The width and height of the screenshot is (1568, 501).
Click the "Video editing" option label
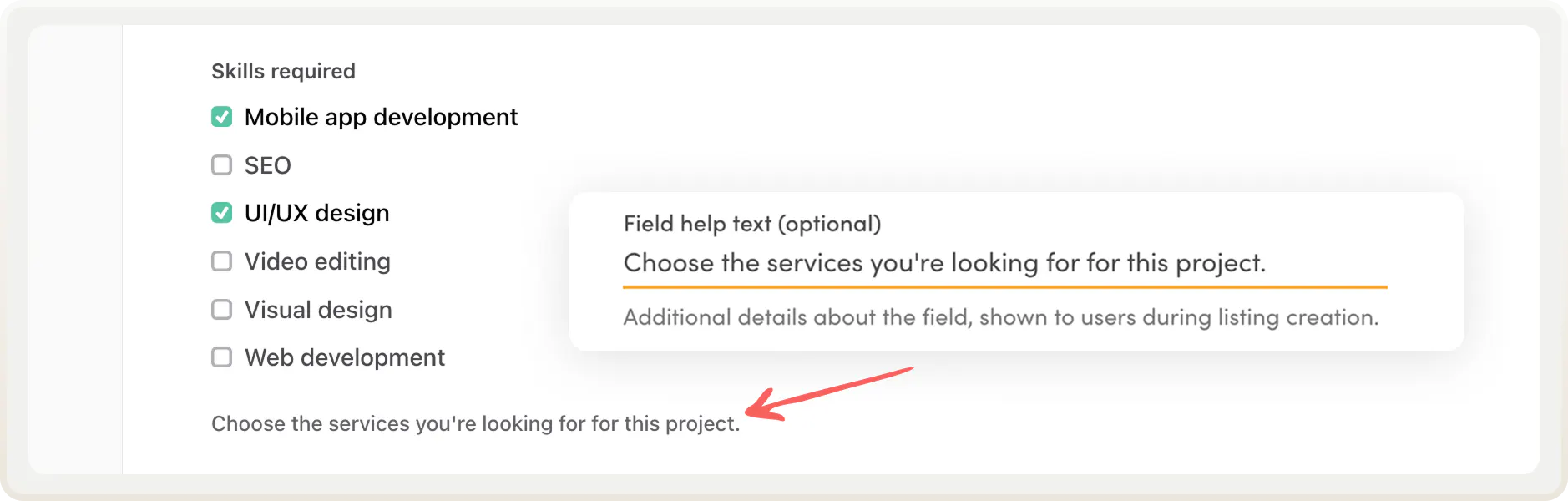(x=317, y=261)
